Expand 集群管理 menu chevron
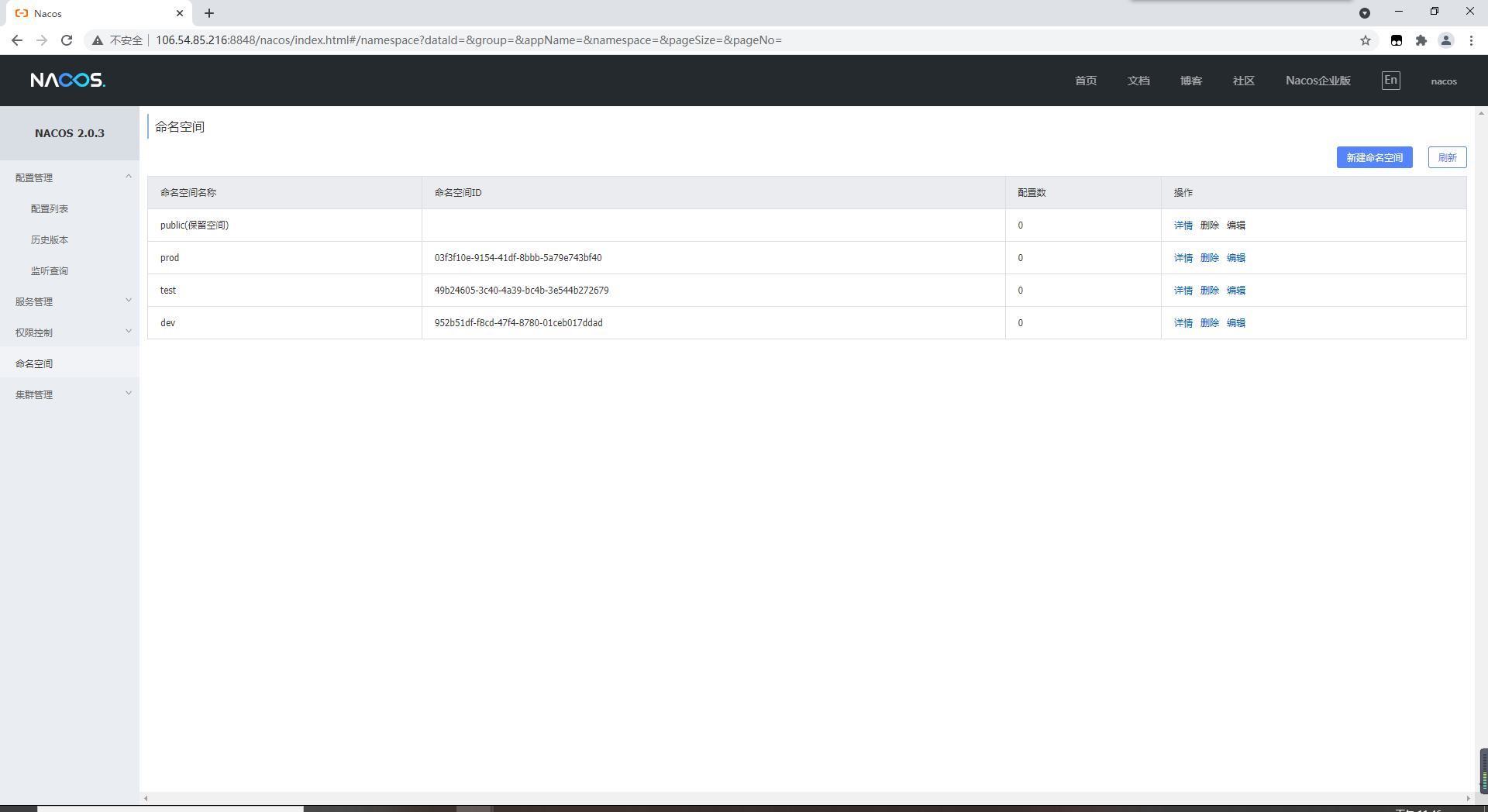The width and height of the screenshot is (1488, 812). click(x=129, y=394)
